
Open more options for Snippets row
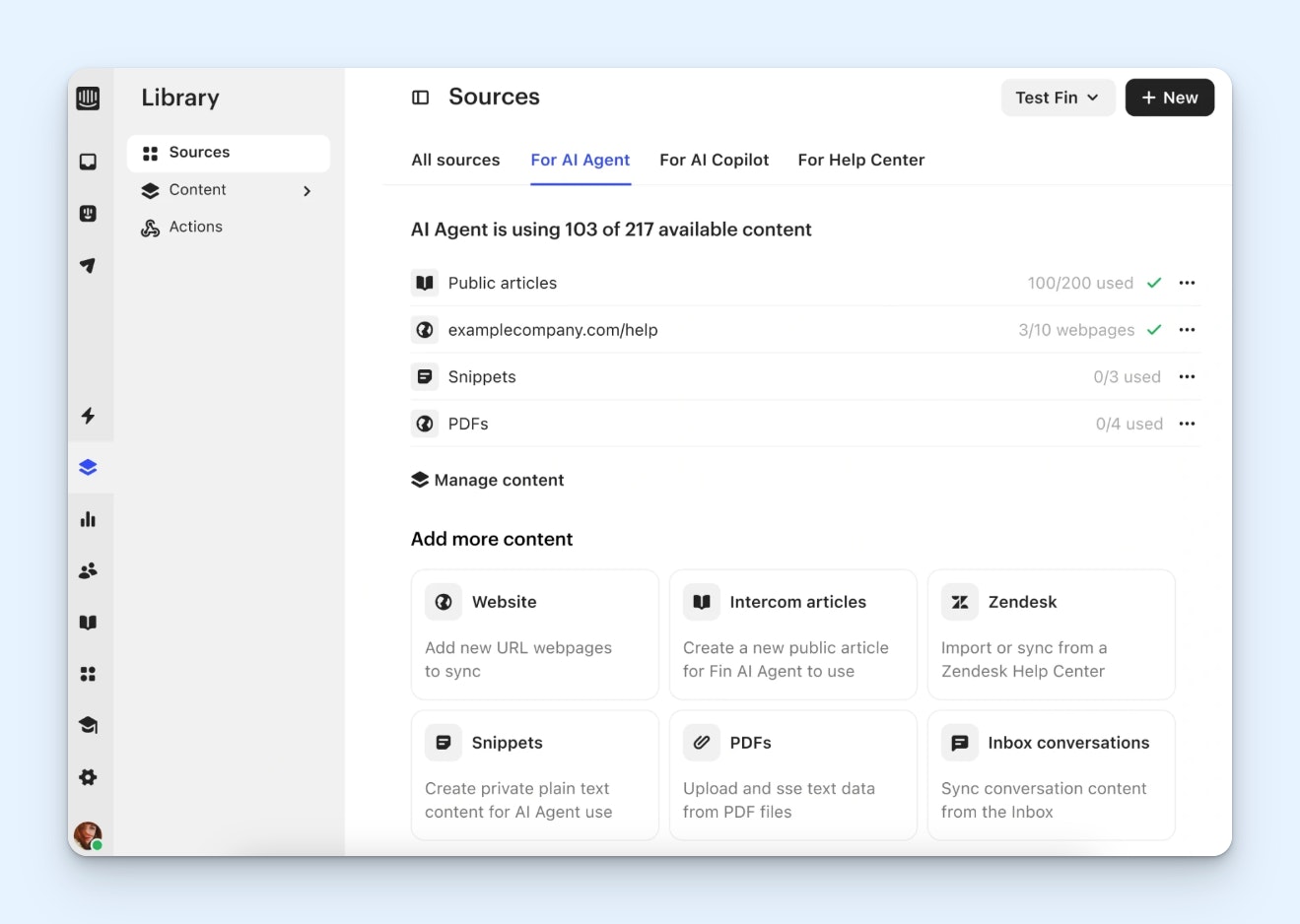[x=1187, y=377]
